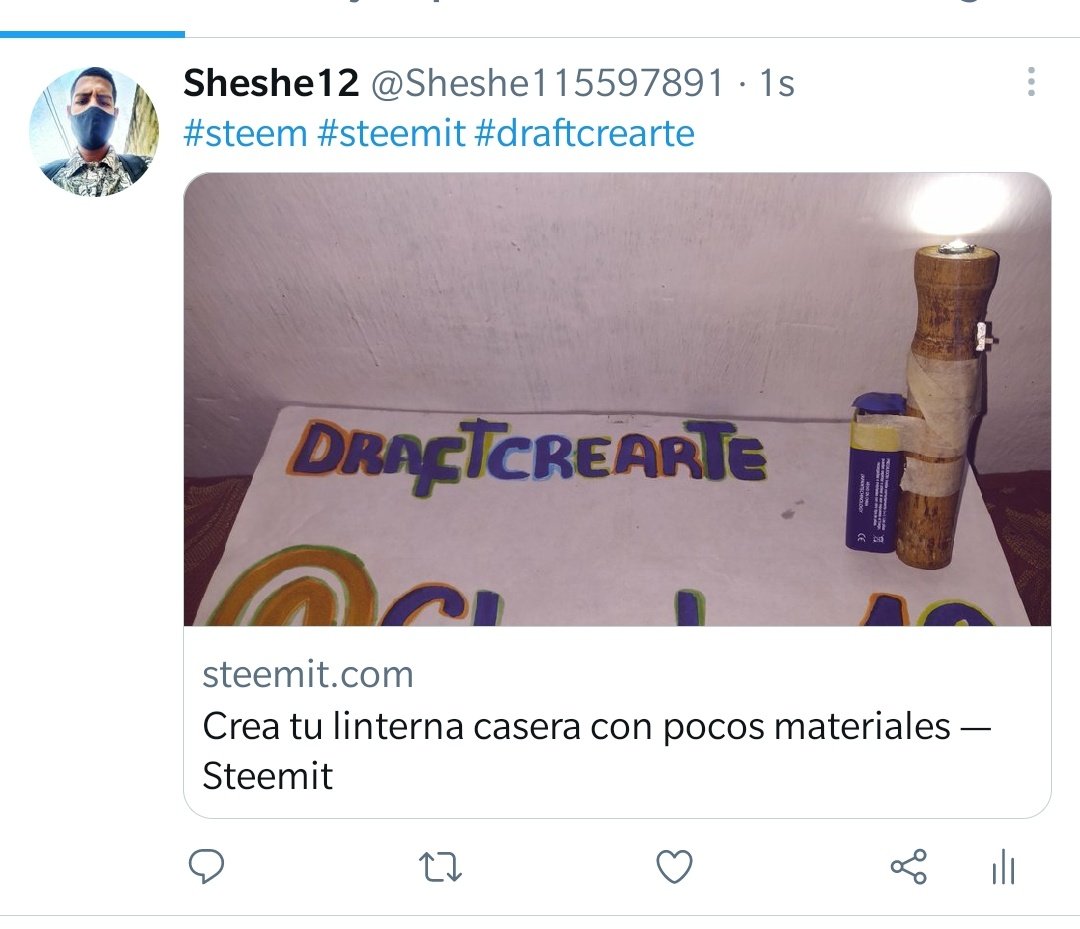Follow the #steem hashtag link
1080x929 pixels.
click(x=245, y=134)
